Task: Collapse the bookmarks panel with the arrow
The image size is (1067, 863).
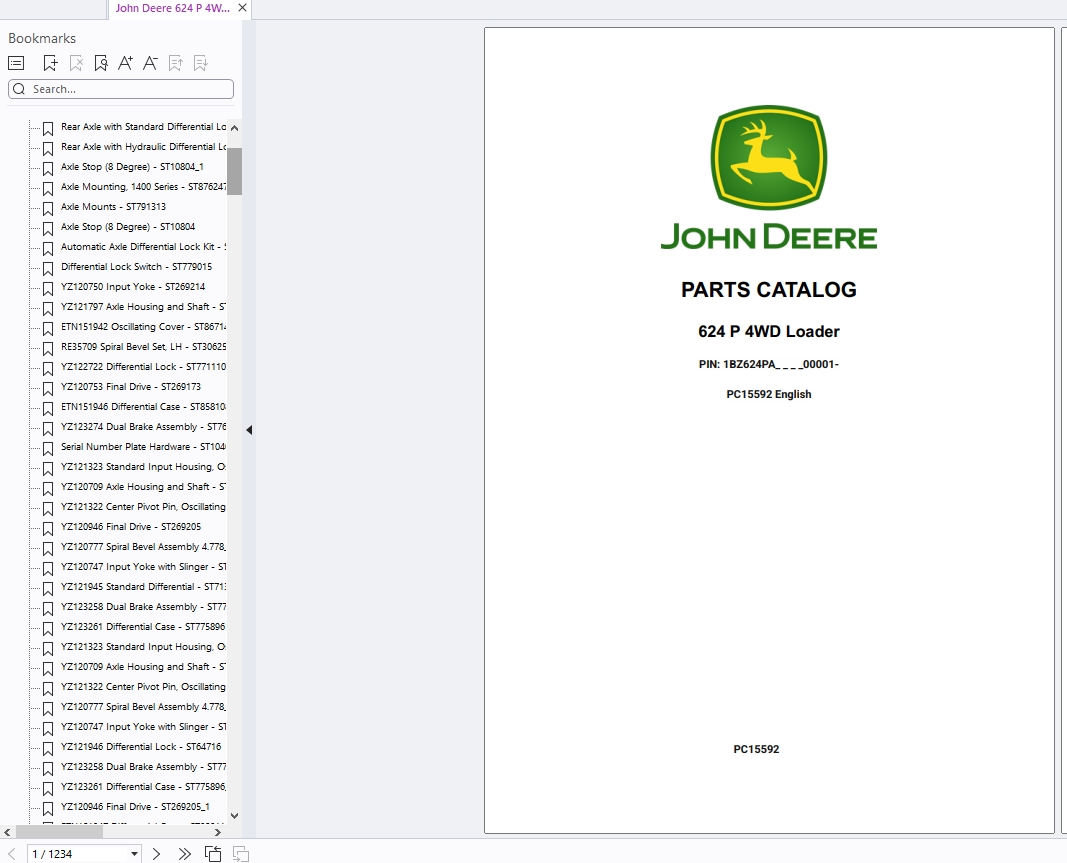Action: coord(249,430)
